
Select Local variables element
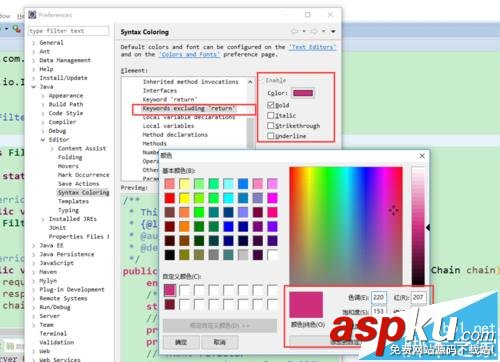tap(168, 126)
